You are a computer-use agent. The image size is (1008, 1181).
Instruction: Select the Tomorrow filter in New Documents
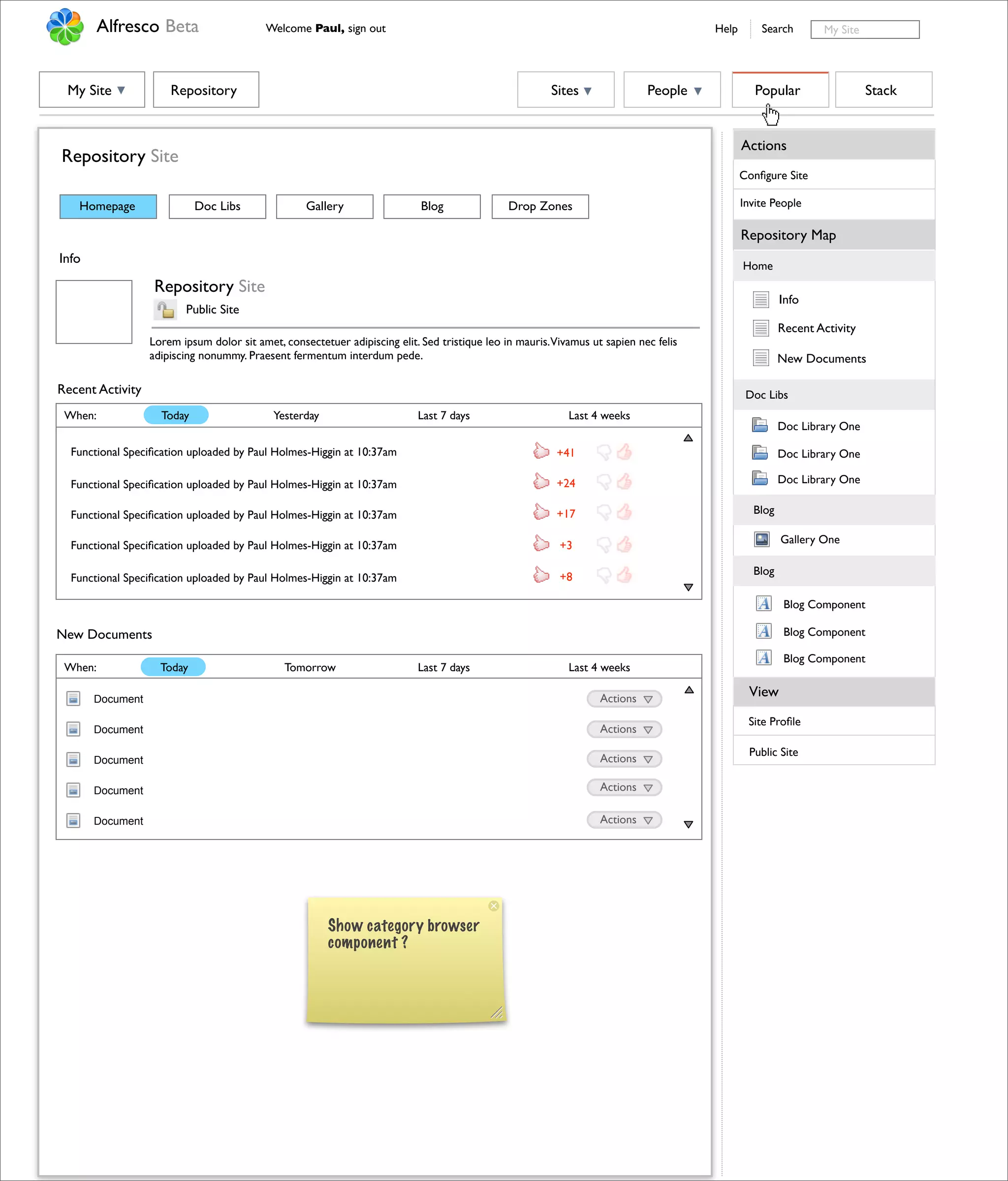point(310,667)
